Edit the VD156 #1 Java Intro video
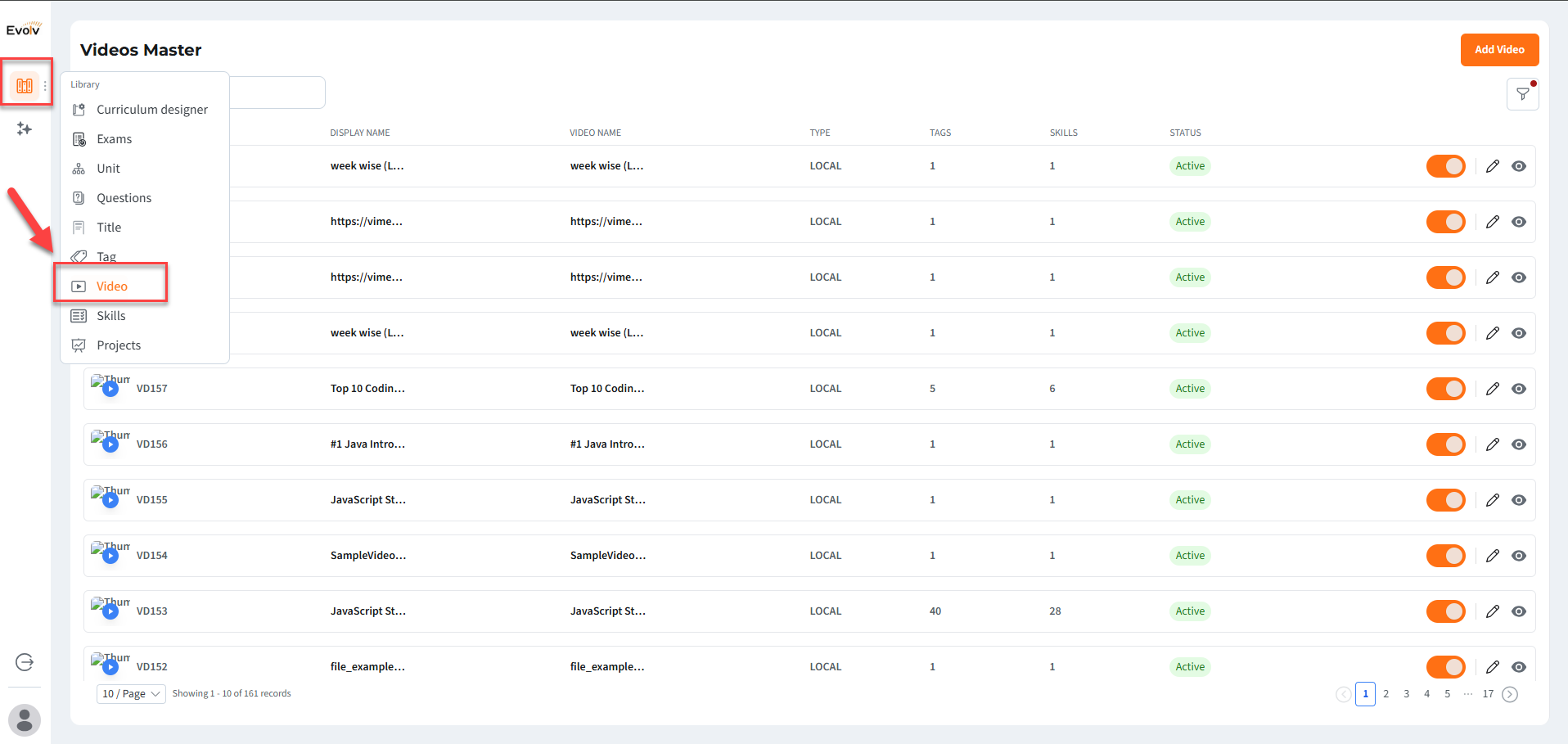1568x744 pixels. pos(1493,444)
